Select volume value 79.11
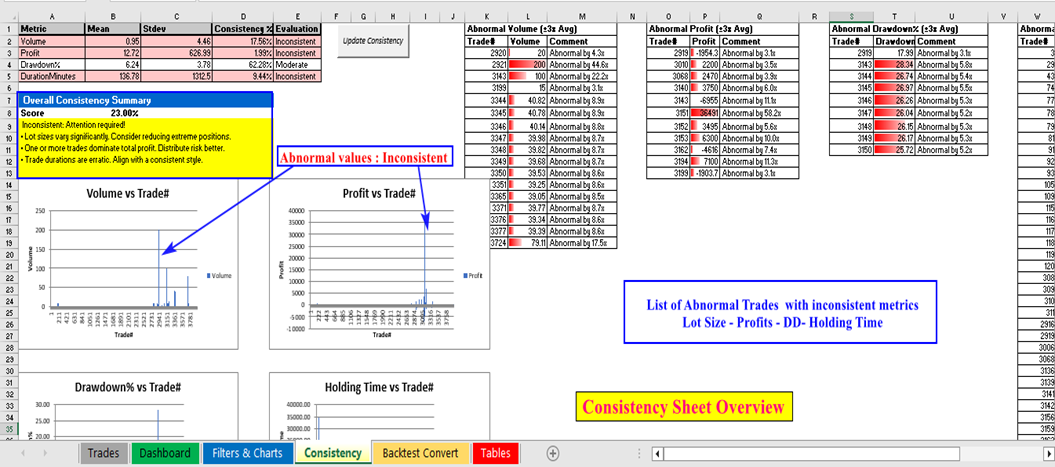The width and height of the screenshot is (1055, 467). click(528, 243)
